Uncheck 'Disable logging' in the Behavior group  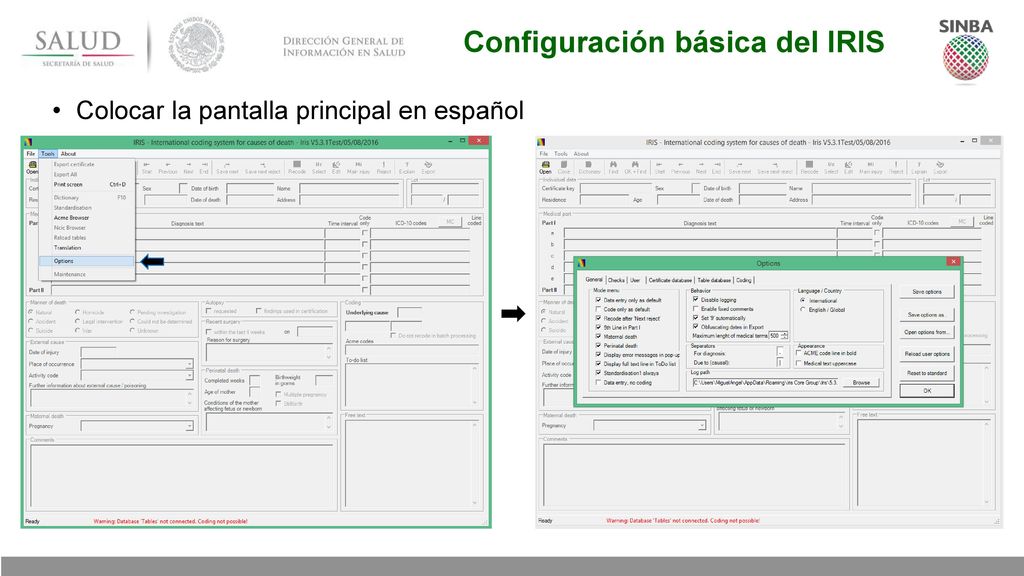pos(696,299)
